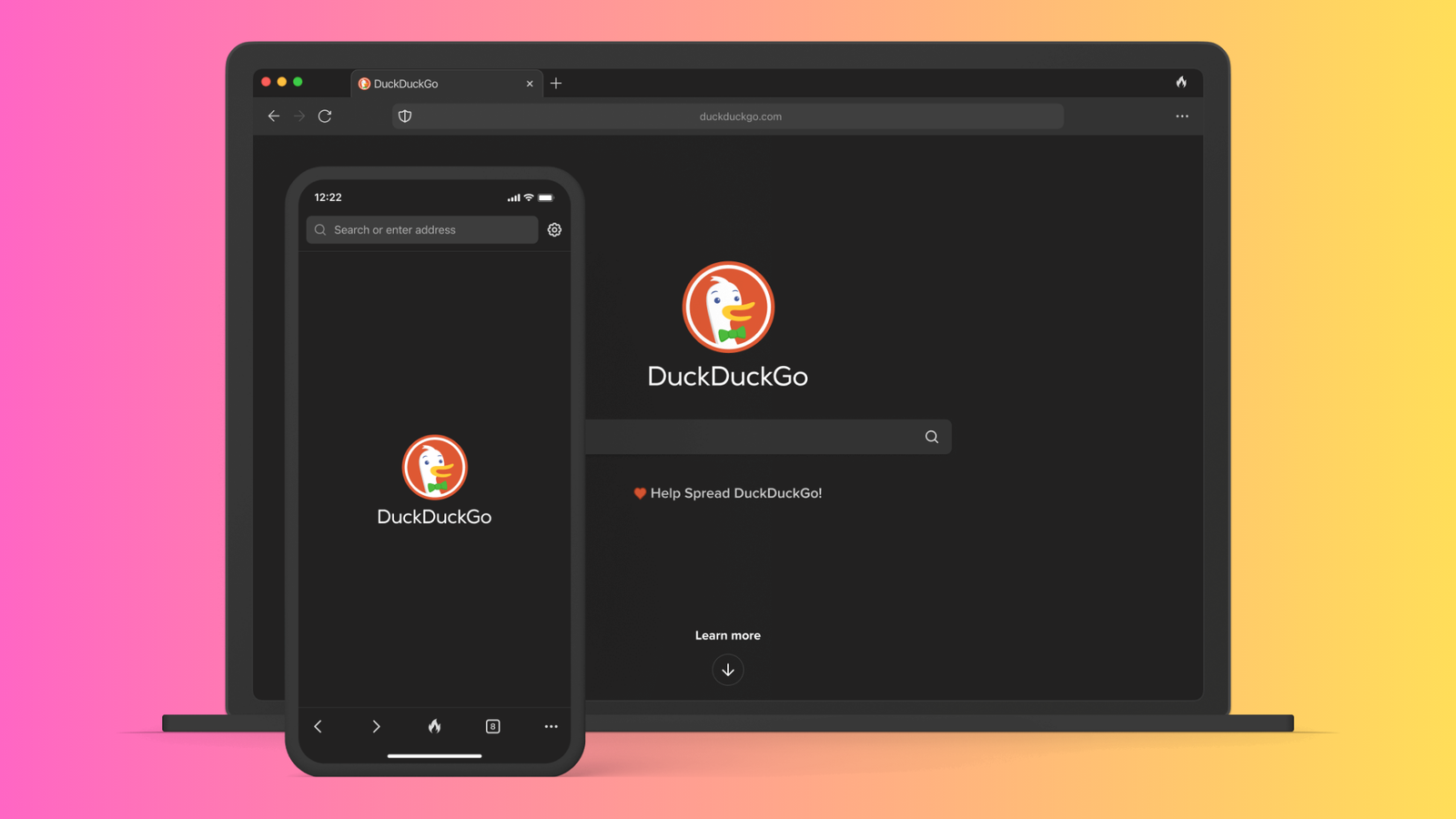Viewport: 1456px width, 819px height.
Task: Click the down arrow below Learn more
Action: click(x=727, y=670)
